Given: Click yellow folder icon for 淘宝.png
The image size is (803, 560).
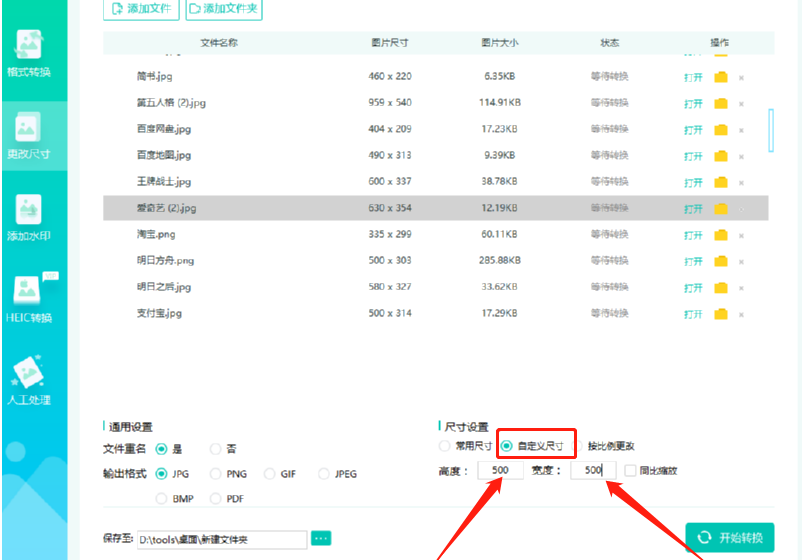Looking at the screenshot, I should click(x=721, y=235).
